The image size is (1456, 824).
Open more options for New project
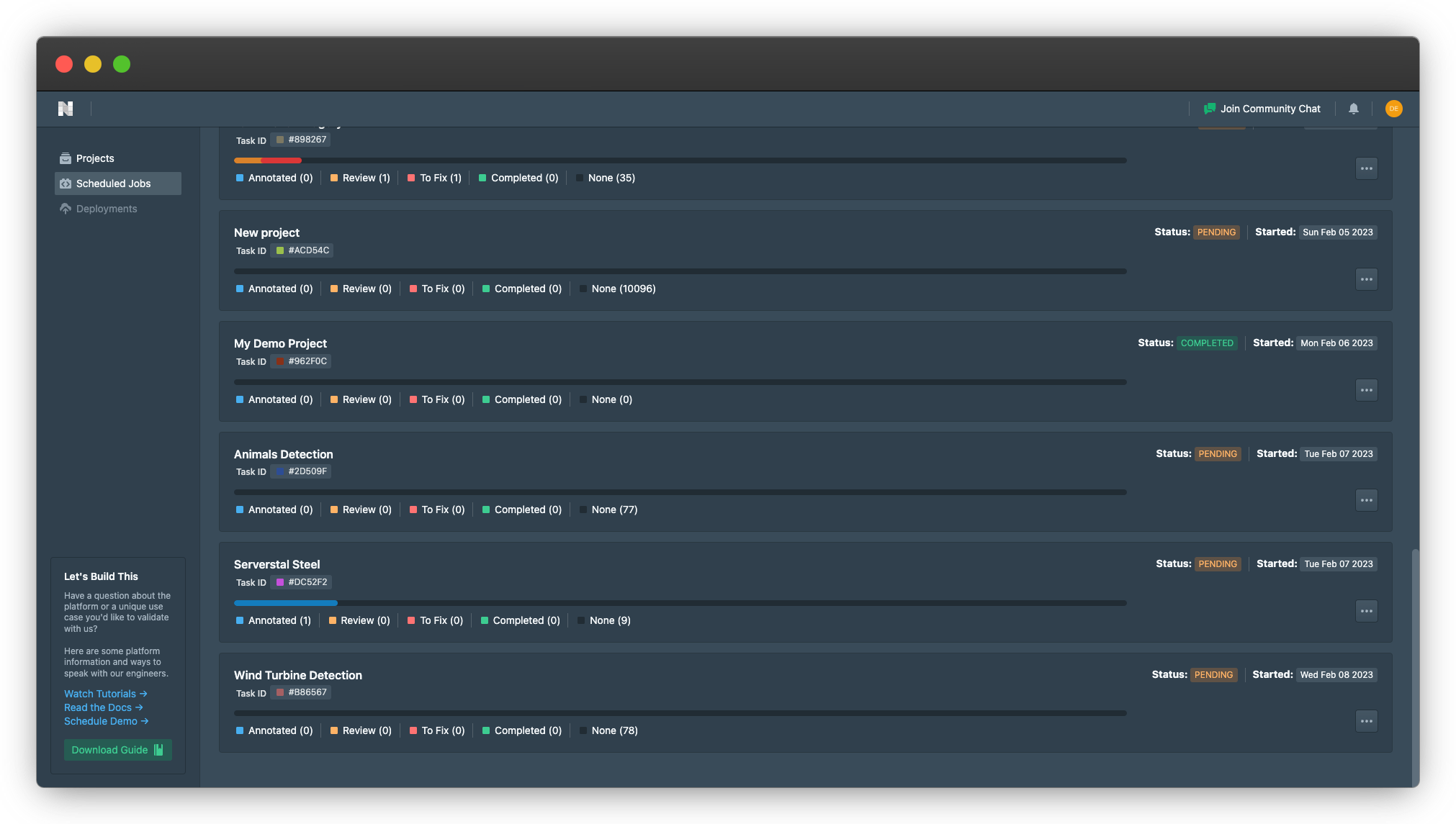point(1367,279)
